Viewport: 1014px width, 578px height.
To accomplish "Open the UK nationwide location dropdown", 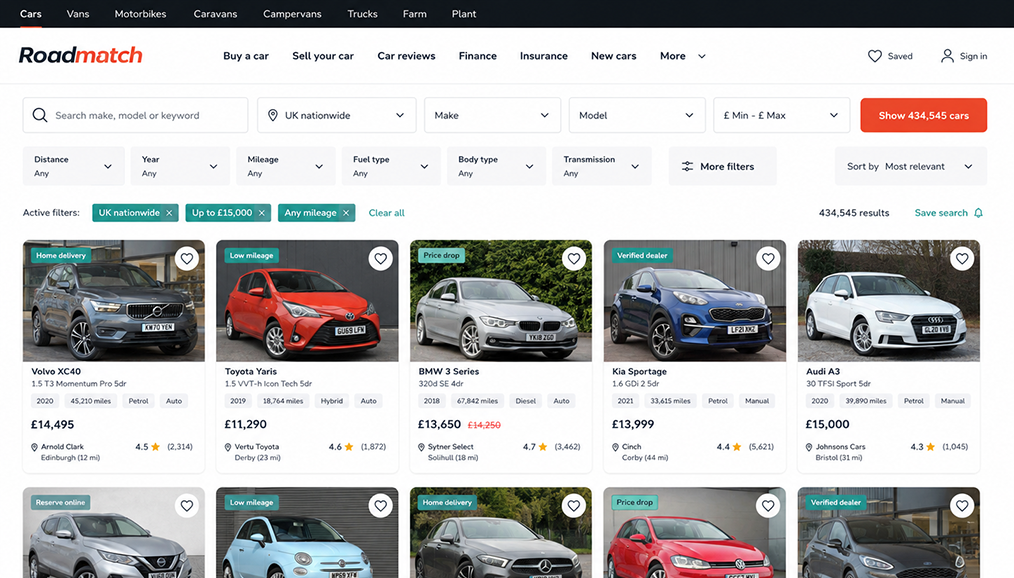I will coord(336,115).
